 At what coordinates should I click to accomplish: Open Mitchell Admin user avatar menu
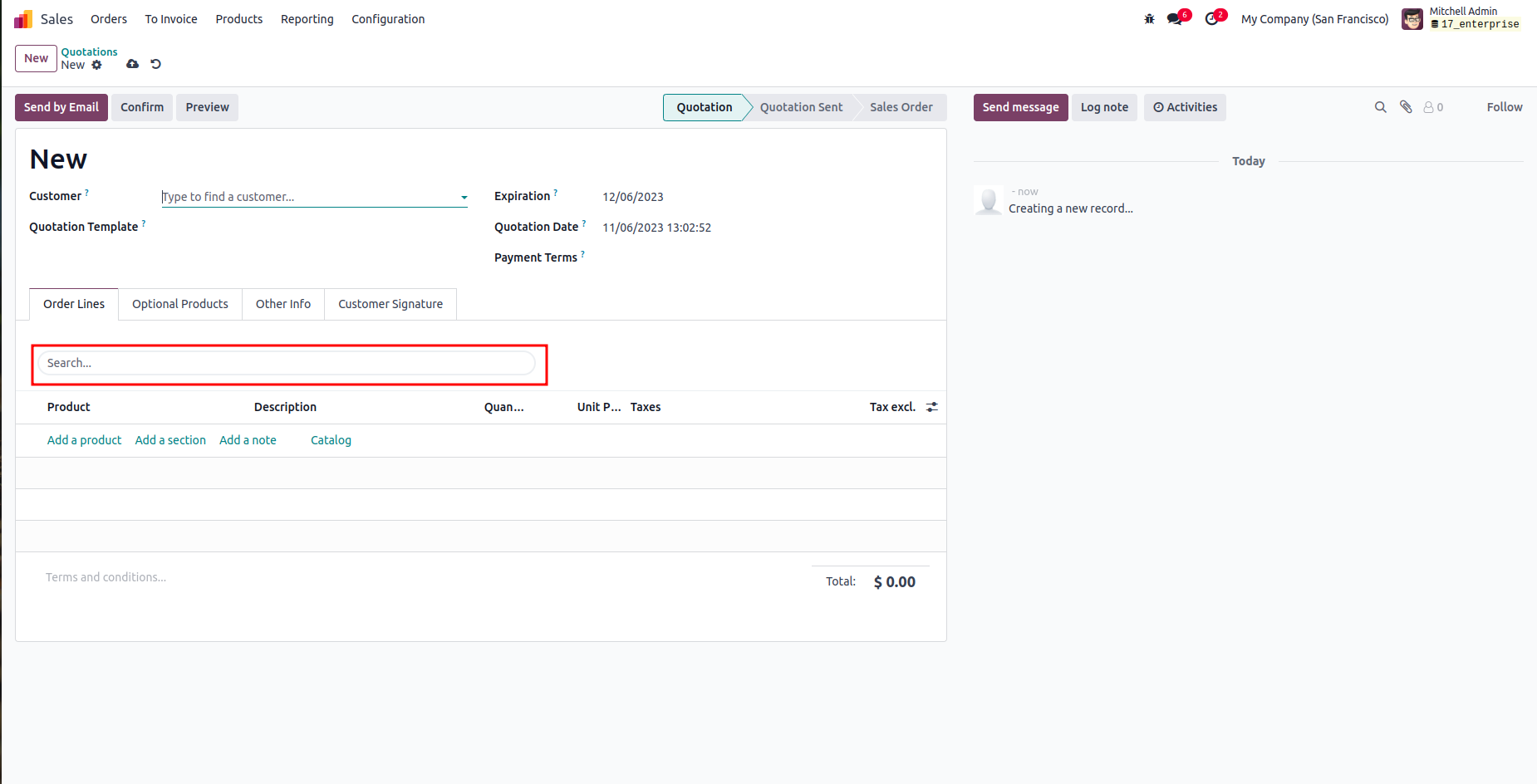(x=1412, y=19)
